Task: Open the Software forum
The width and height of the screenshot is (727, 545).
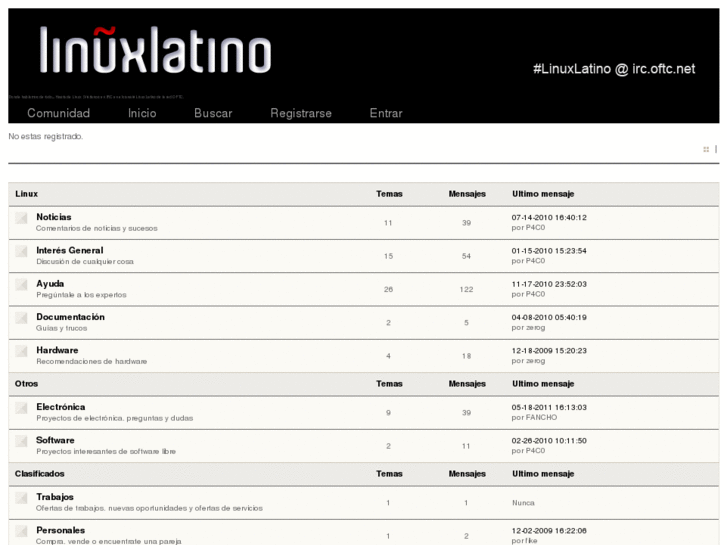Action: (x=55, y=440)
